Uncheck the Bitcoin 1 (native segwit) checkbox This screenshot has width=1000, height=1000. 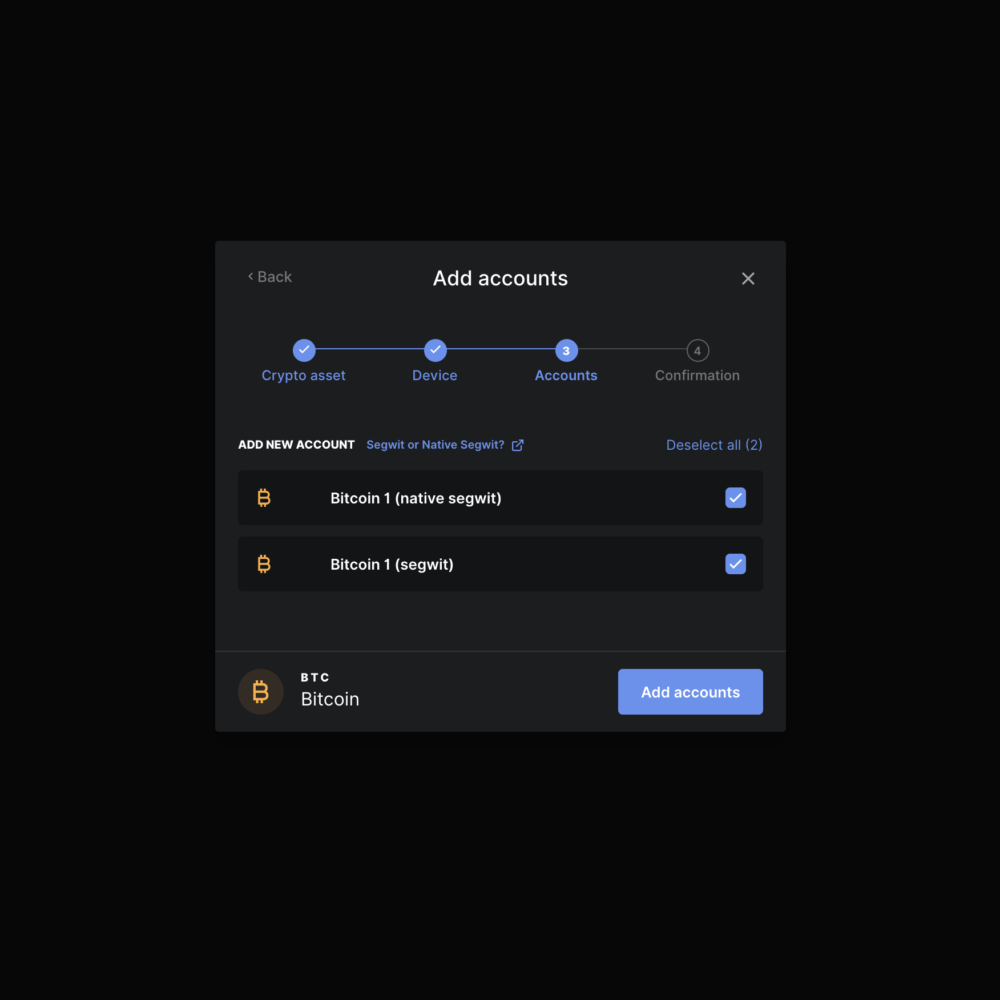point(735,498)
